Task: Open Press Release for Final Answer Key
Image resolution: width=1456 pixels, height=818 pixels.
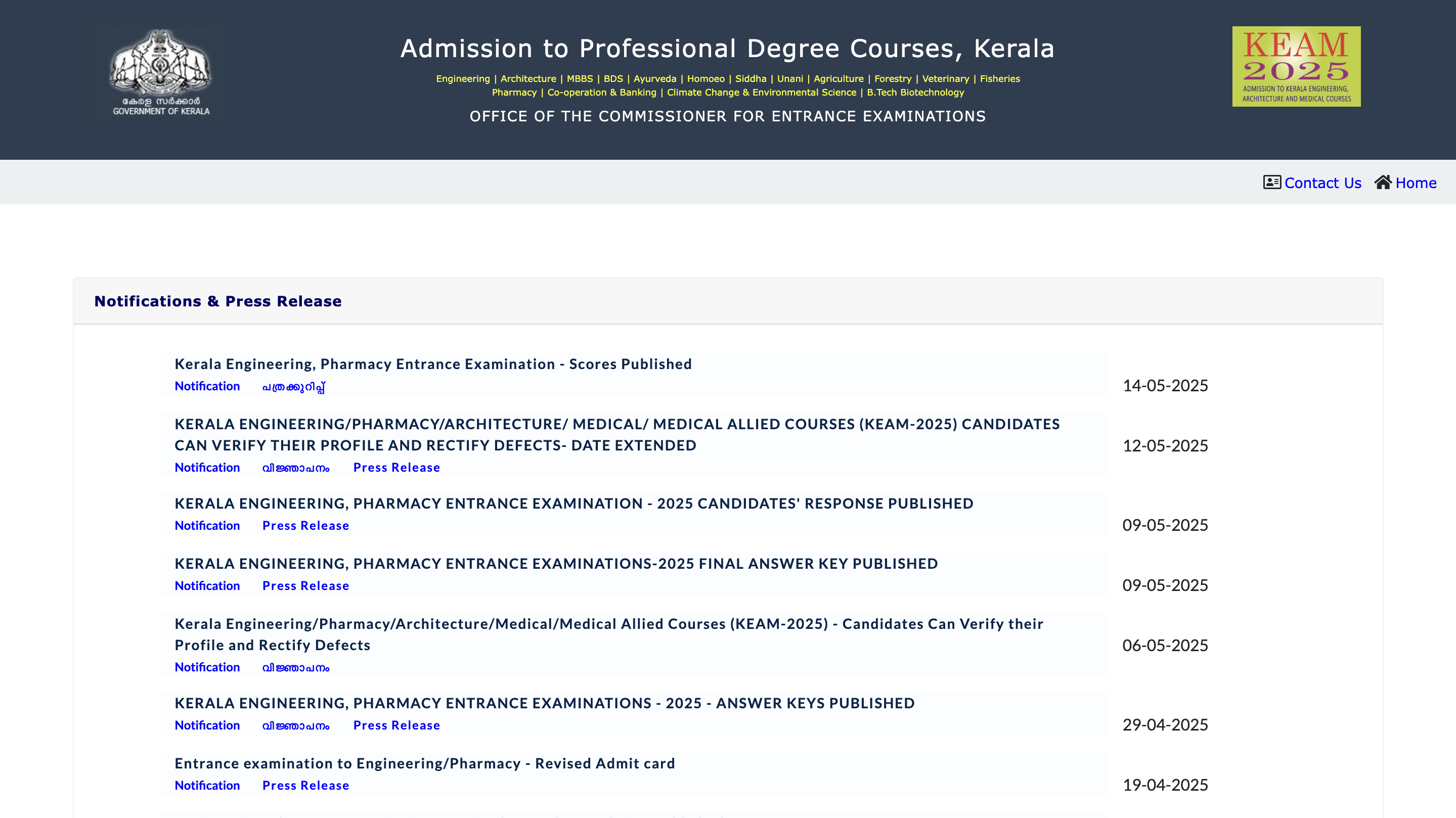Action: [305, 586]
